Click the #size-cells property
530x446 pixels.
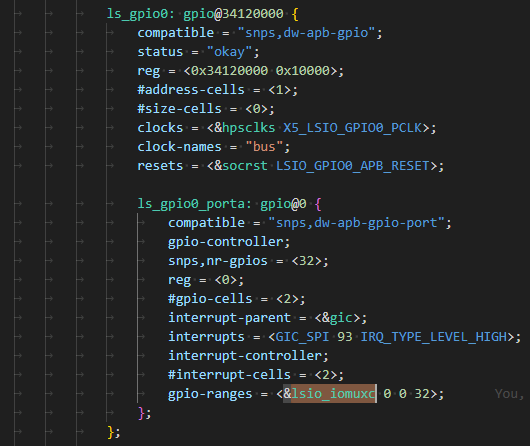pyautogui.click(x=179, y=109)
